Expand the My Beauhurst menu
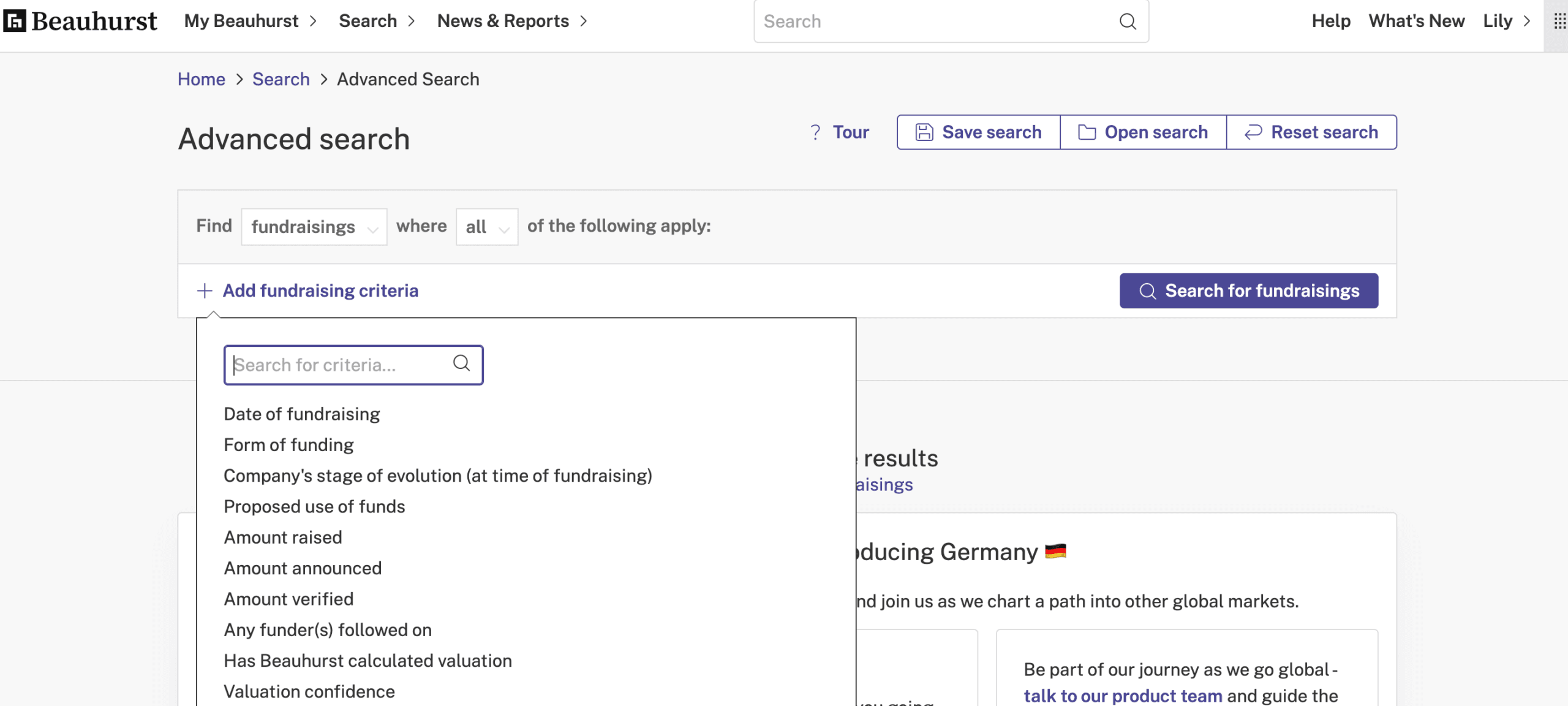The image size is (1568, 706). 251,21
